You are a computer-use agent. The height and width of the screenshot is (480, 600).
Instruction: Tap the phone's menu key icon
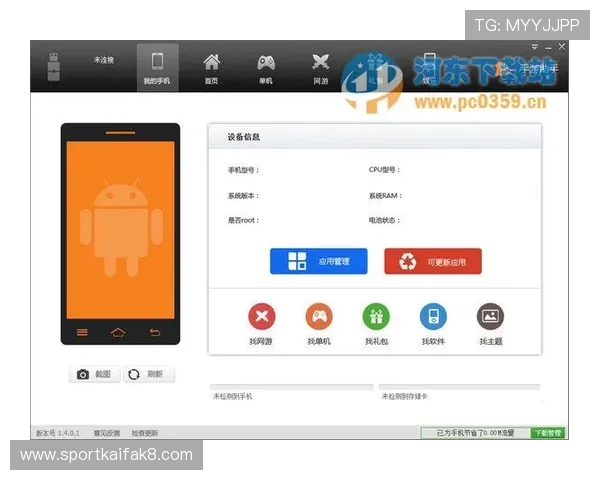(82, 332)
